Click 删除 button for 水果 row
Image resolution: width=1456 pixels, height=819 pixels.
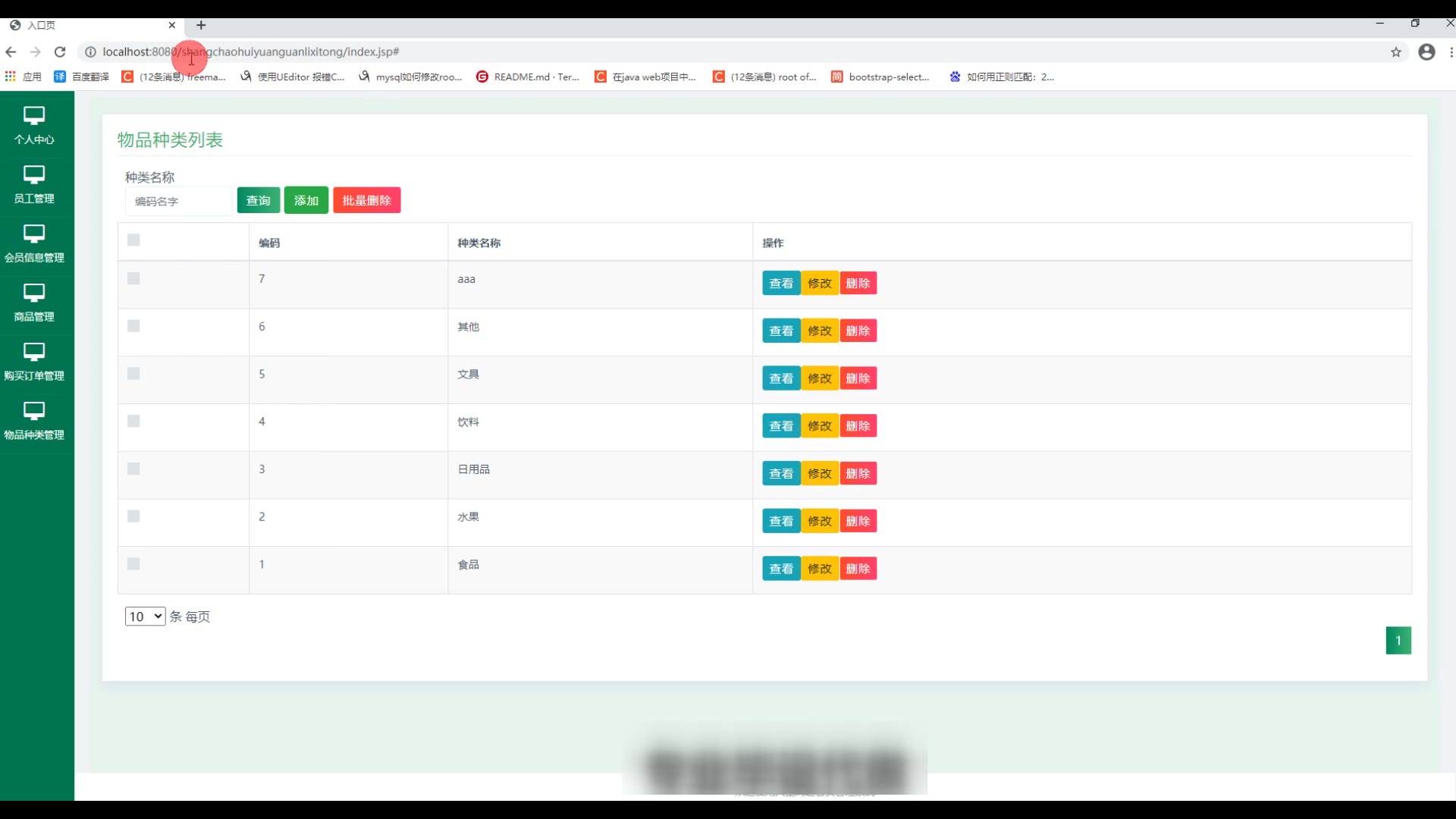[x=858, y=521]
